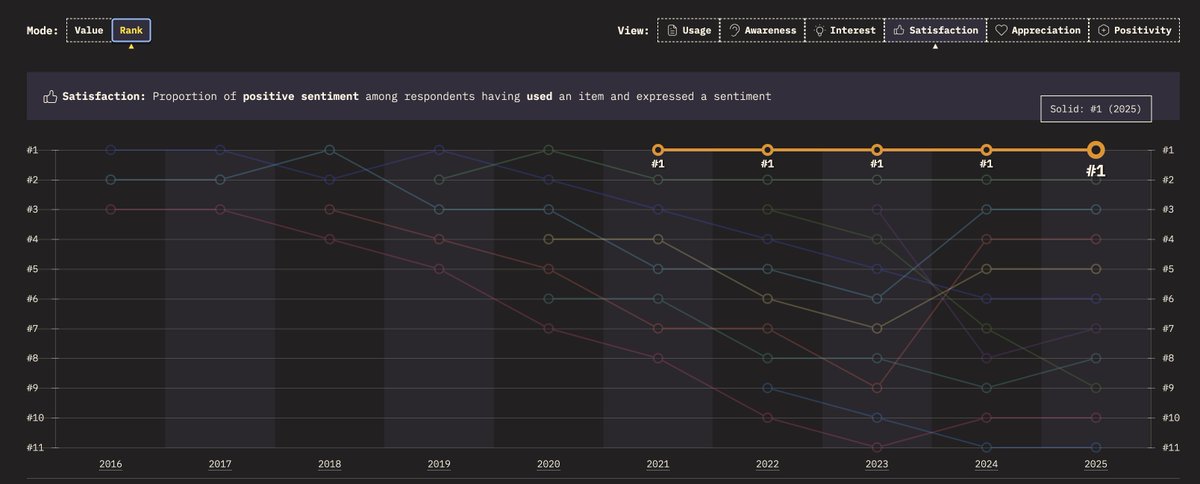Click the orange #1 data point for 2024
The width and height of the screenshot is (1200, 484).
coord(986,150)
